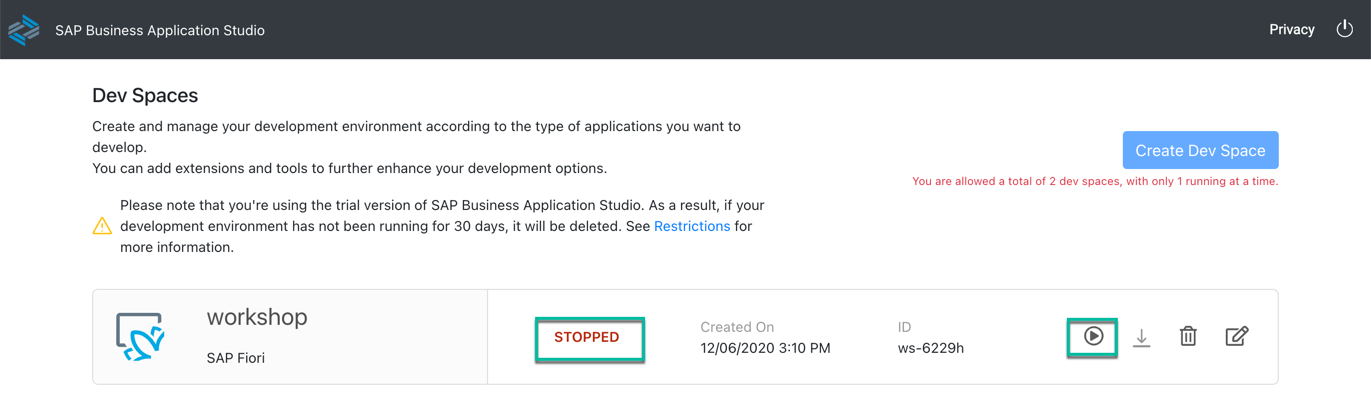Click the power/logout icon in header
Image resolution: width=1371 pixels, height=398 pixels.
pyautogui.click(x=1345, y=29)
